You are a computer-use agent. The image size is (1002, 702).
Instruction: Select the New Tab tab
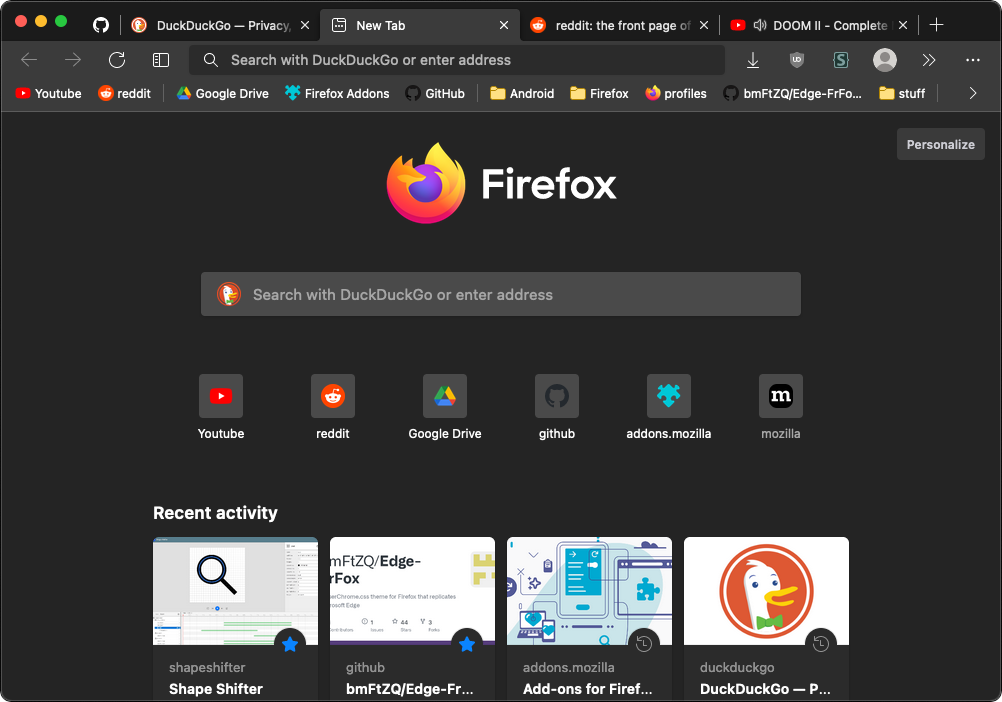tap(420, 26)
